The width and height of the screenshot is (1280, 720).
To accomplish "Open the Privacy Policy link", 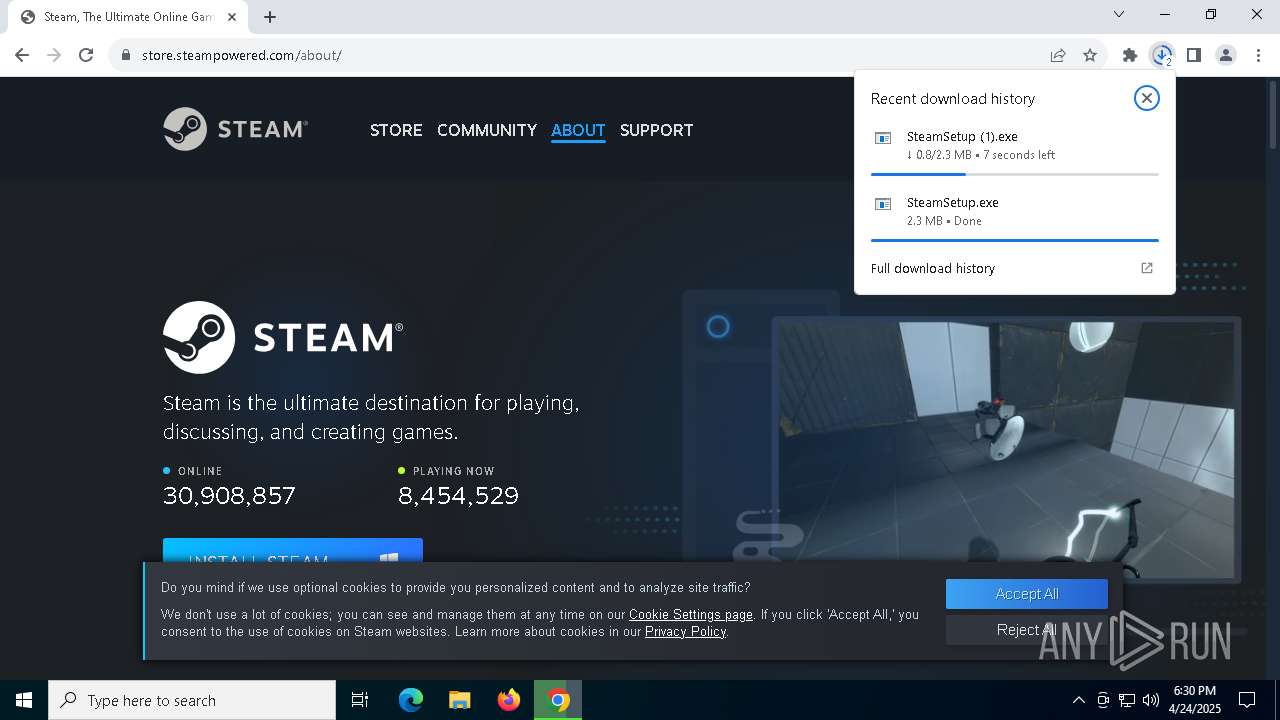I will 685,632.
